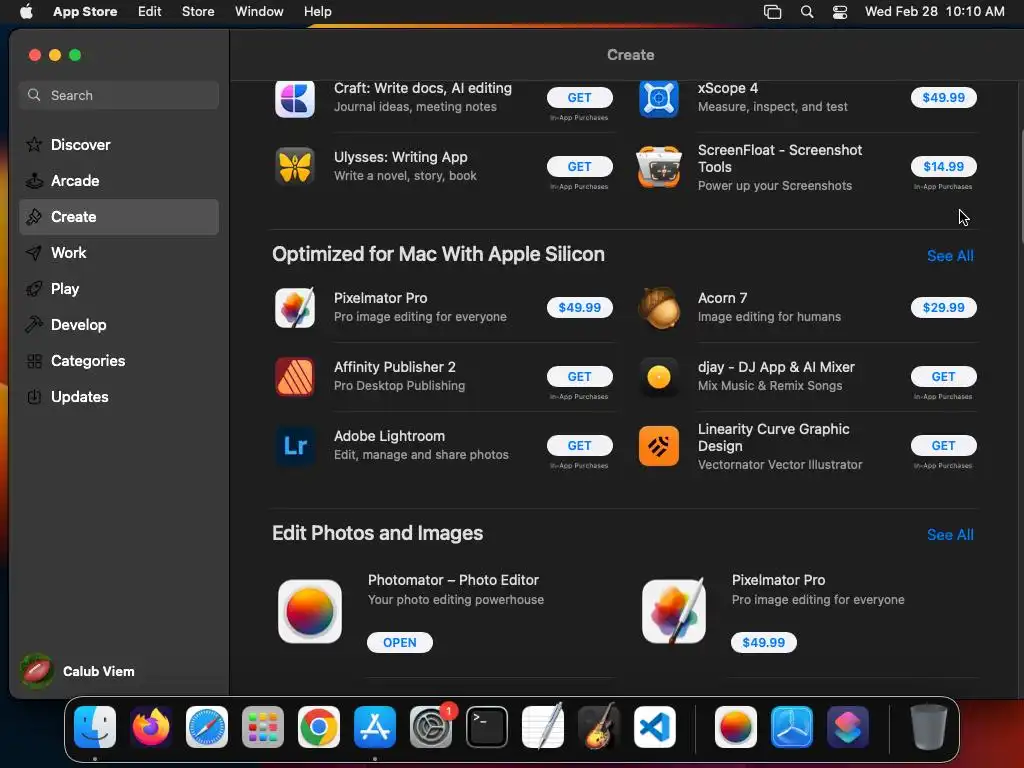Click GET for Ulysses: Writing App
Viewport: 1024px width, 768px height.
click(x=579, y=167)
